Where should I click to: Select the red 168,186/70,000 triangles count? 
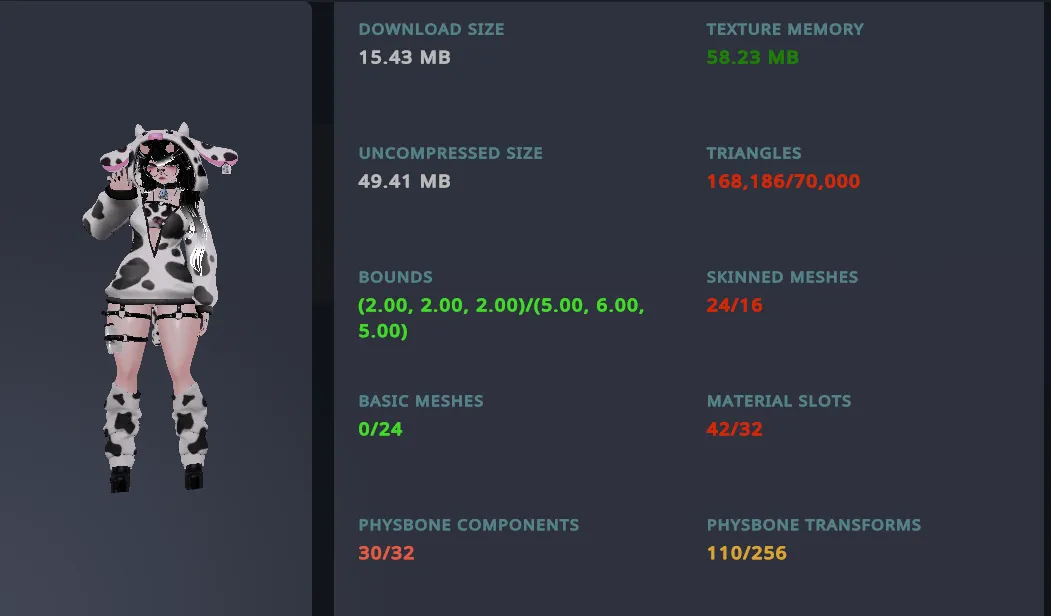click(782, 182)
